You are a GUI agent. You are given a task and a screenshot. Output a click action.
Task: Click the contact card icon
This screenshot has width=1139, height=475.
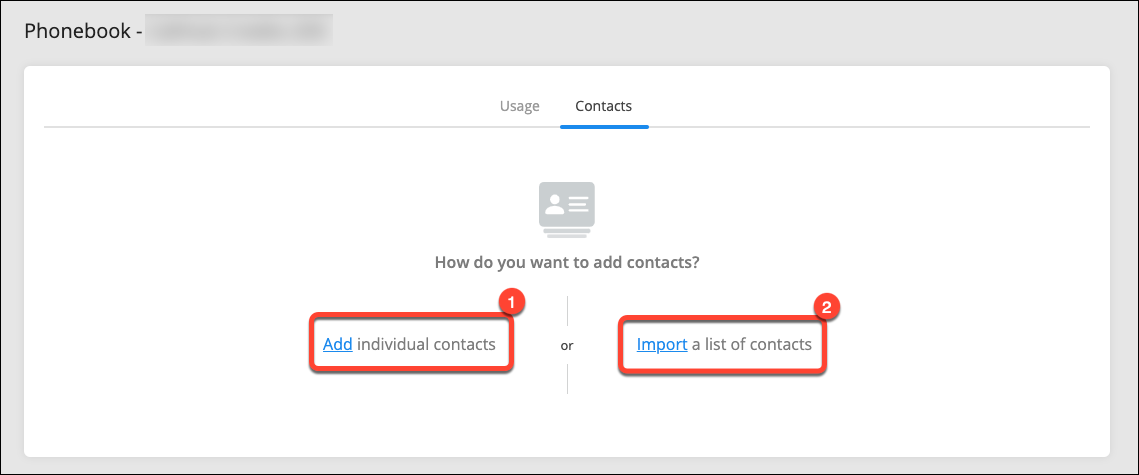[567, 210]
